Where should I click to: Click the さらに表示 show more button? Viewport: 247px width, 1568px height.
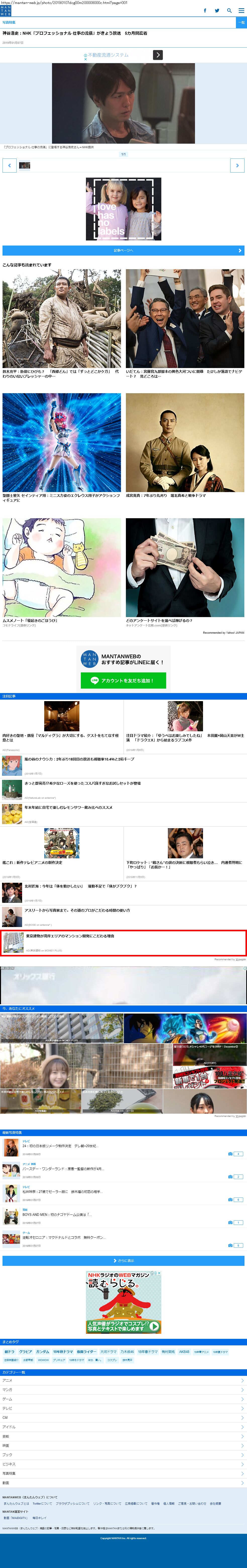click(124, 1261)
